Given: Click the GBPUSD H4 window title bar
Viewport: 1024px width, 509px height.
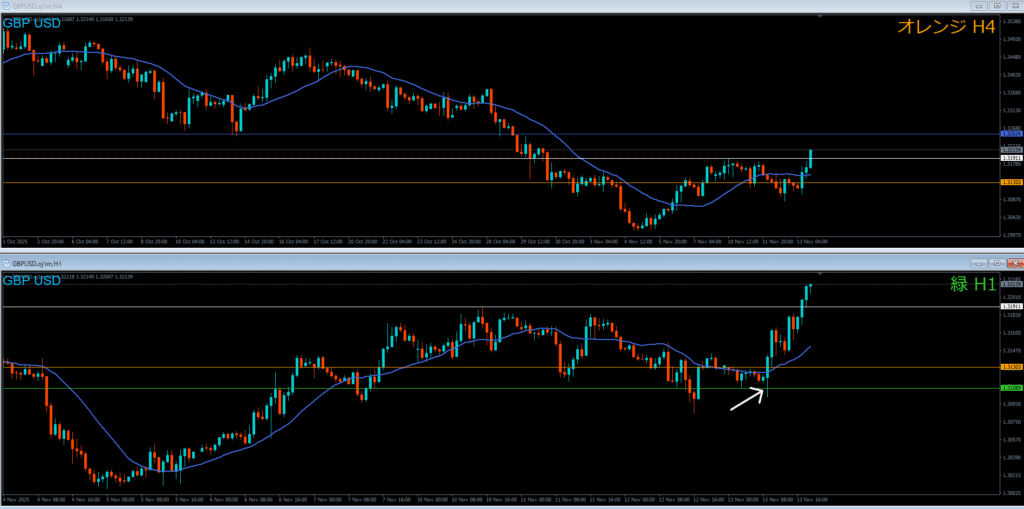Looking at the screenshot, I should 400,5.
